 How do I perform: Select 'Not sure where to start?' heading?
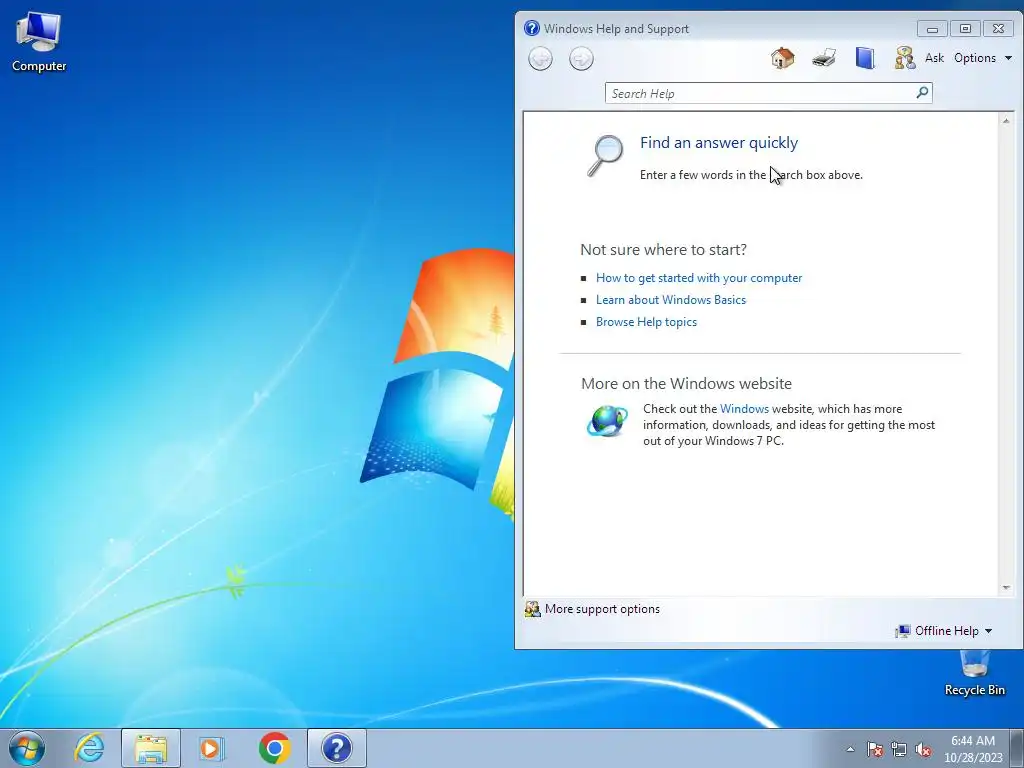coord(664,249)
